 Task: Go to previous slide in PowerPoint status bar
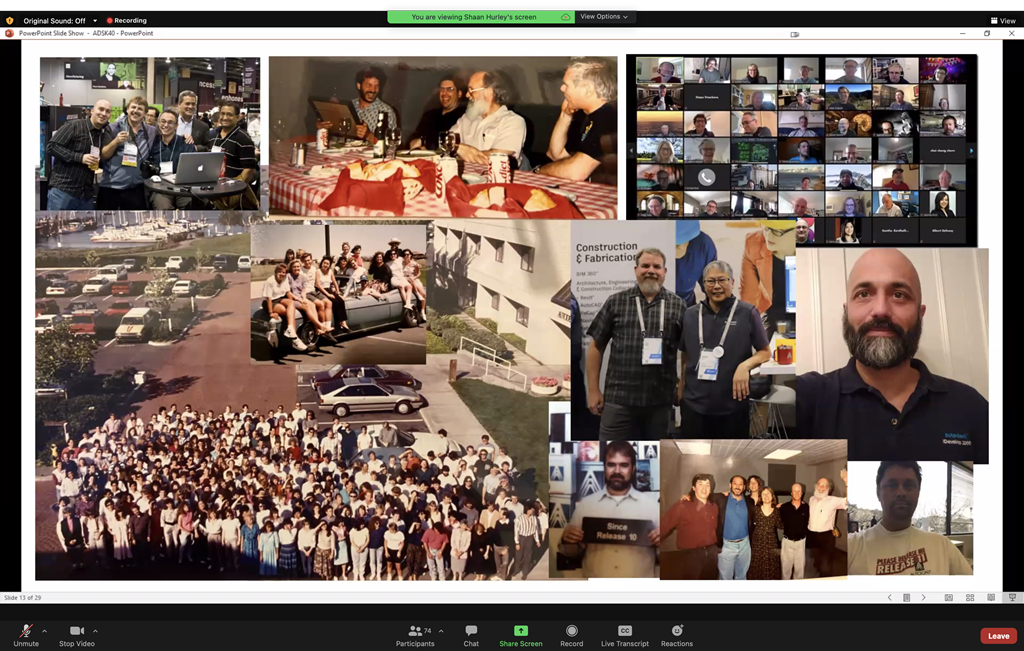pos(890,598)
